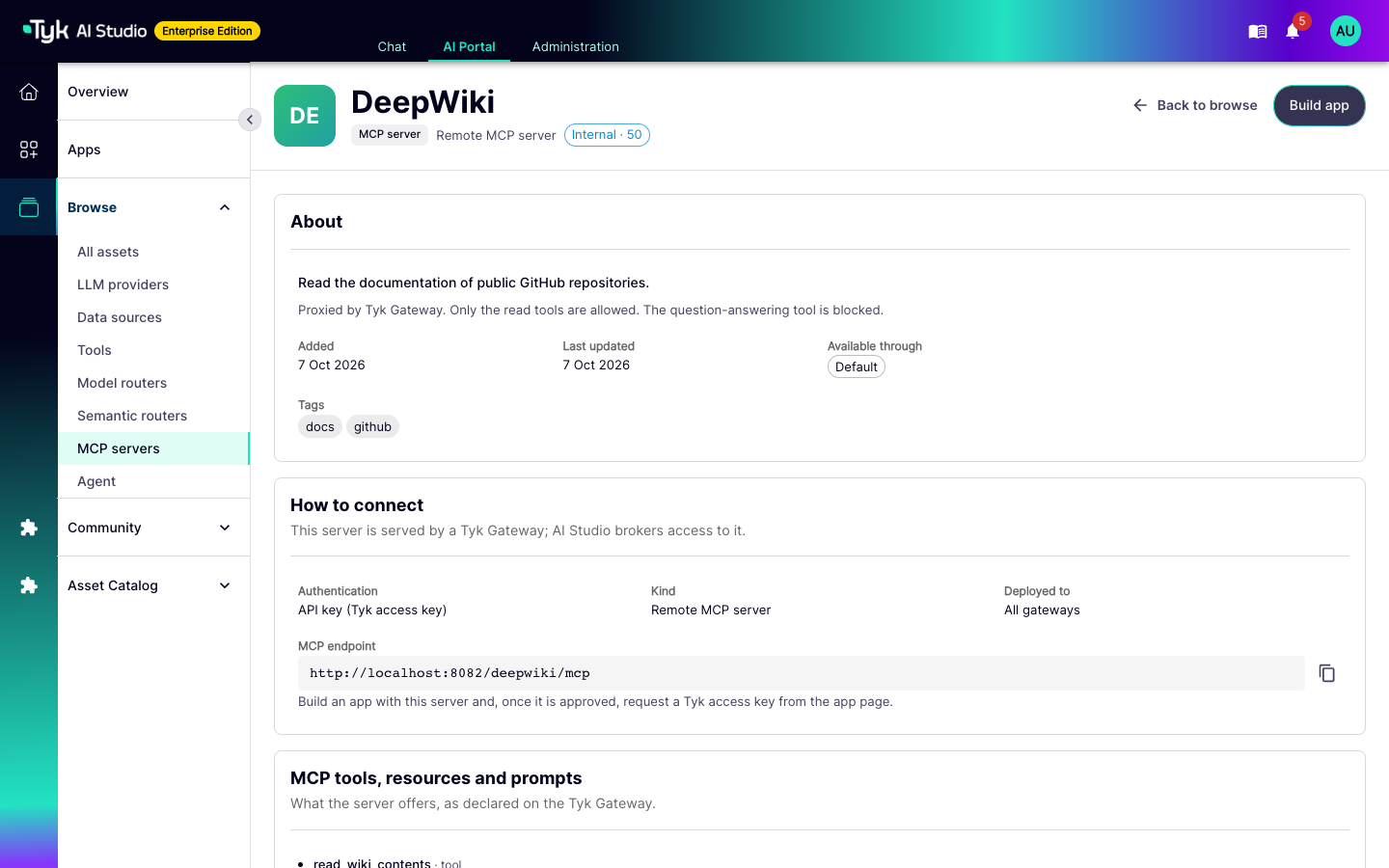The image size is (1389, 868).
Task: Expand the Asset Catalog section
Action: pyautogui.click(x=225, y=585)
